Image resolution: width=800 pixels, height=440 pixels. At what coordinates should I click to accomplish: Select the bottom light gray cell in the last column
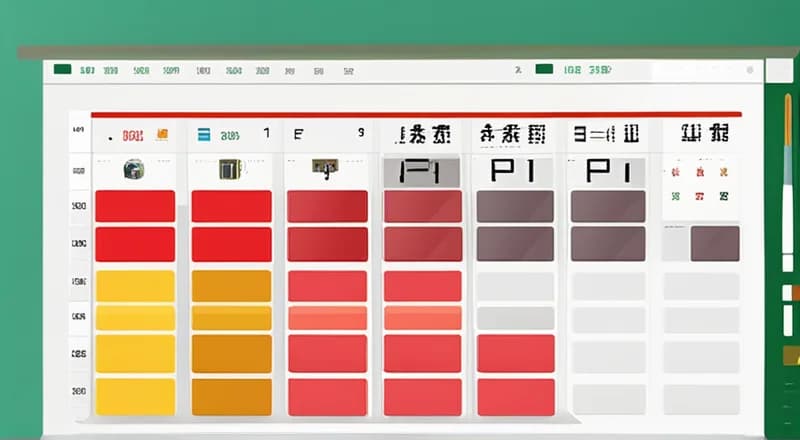(701, 399)
